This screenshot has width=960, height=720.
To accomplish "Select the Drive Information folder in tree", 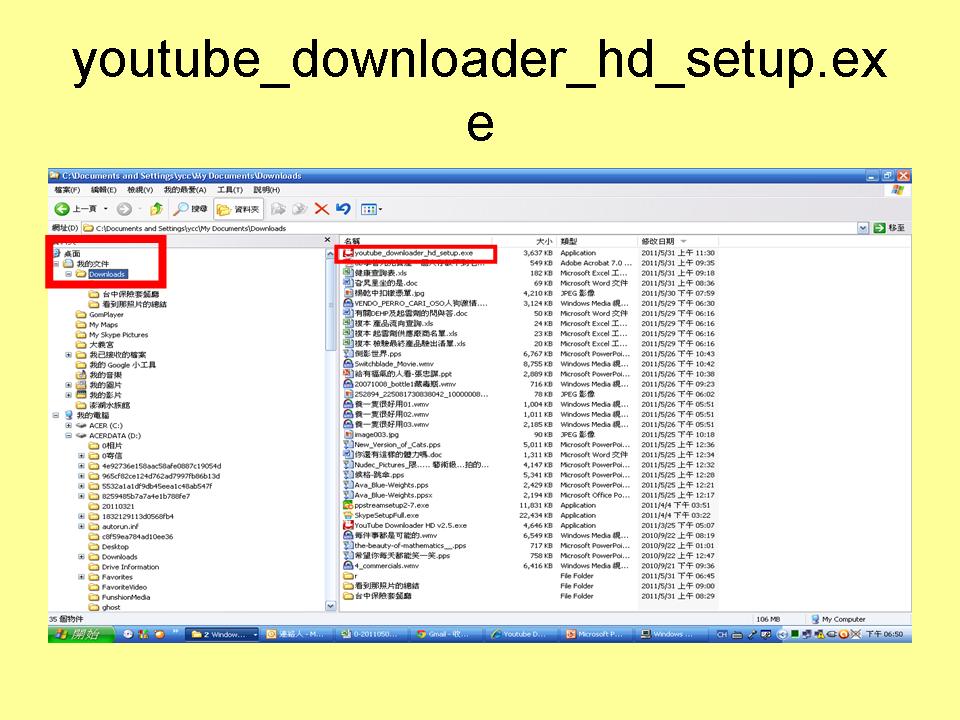I will (124, 567).
